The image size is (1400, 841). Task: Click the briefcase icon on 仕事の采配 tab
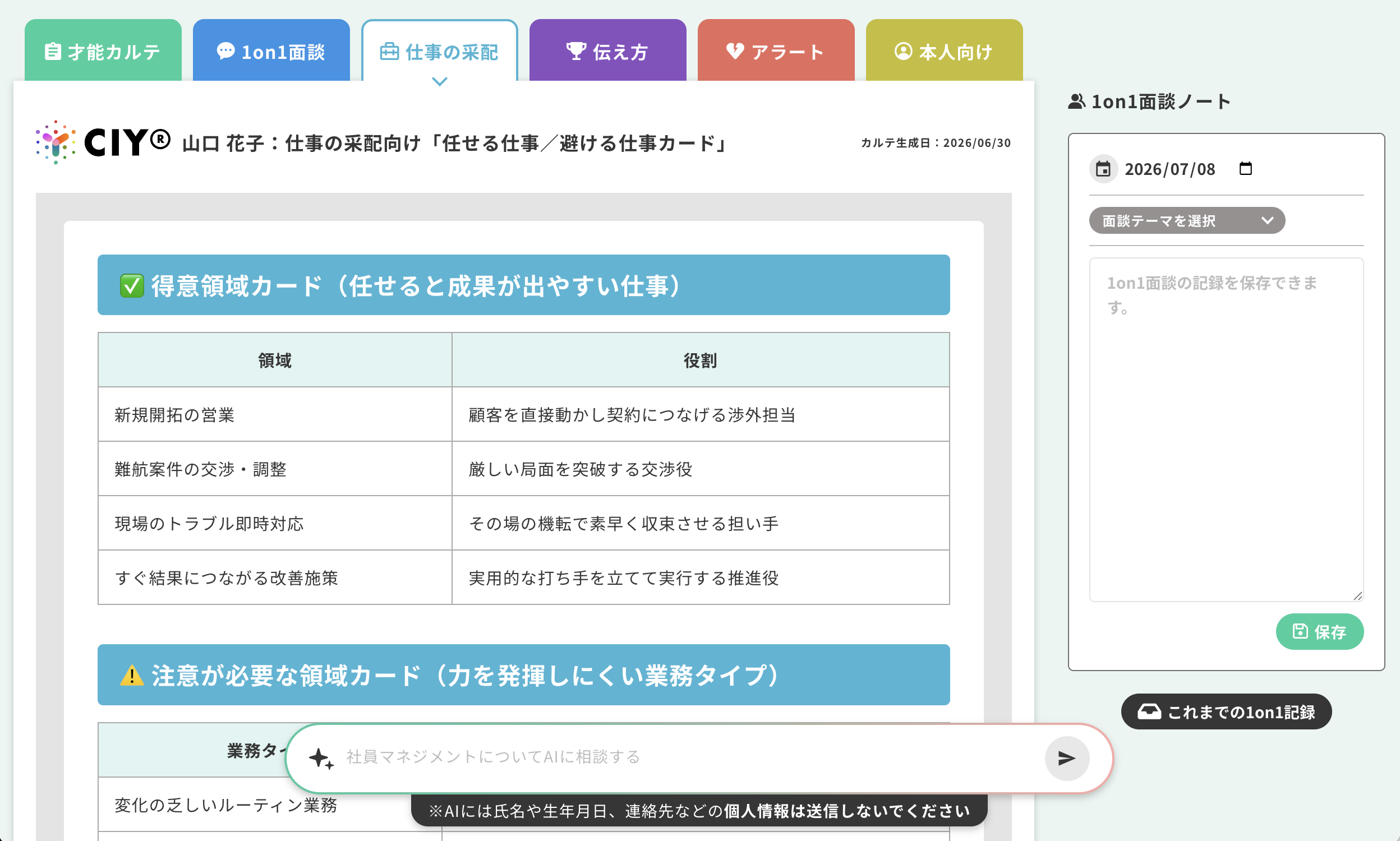389,51
